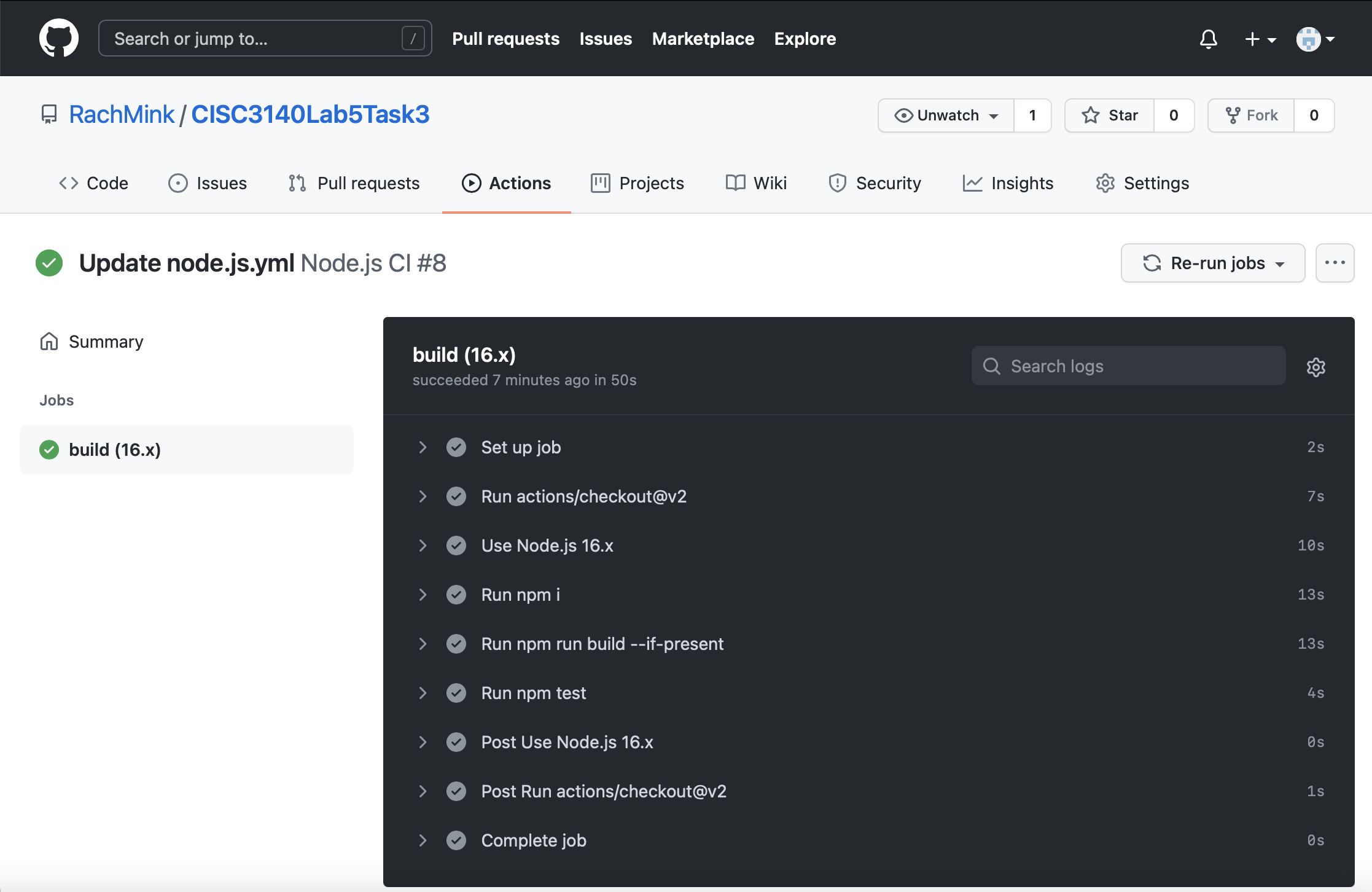The image size is (1372, 892).
Task: Open the workflow run kebab menu
Action: click(x=1334, y=263)
